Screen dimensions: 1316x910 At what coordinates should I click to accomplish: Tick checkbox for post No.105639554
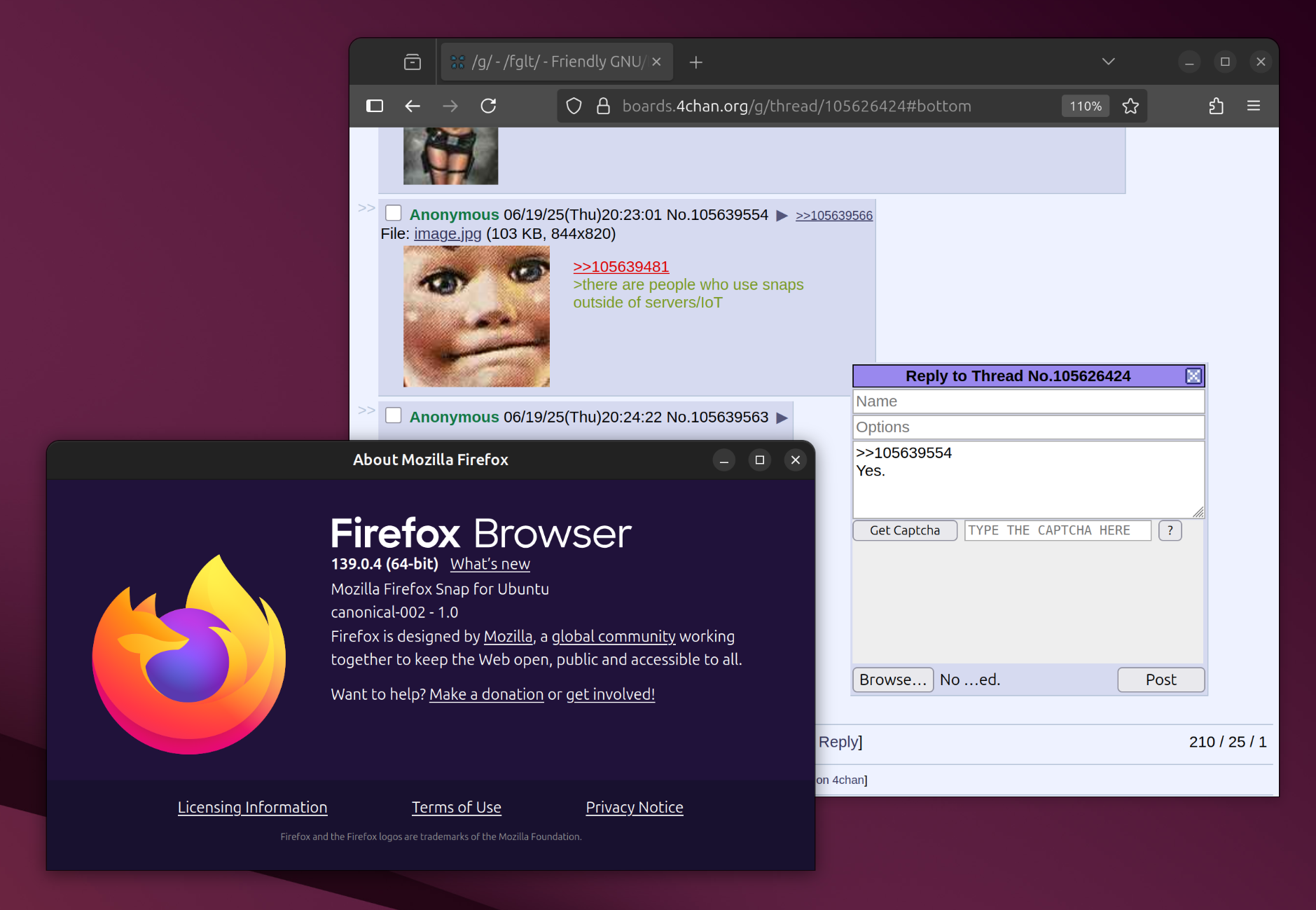click(394, 213)
